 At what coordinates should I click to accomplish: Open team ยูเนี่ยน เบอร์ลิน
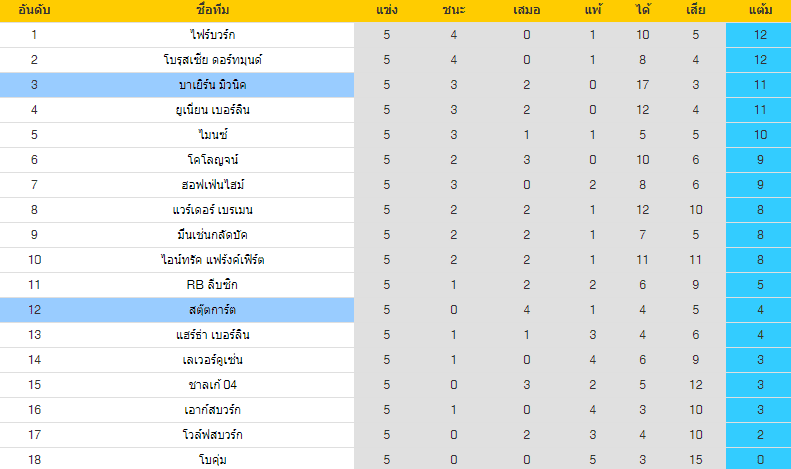[x=212, y=110]
